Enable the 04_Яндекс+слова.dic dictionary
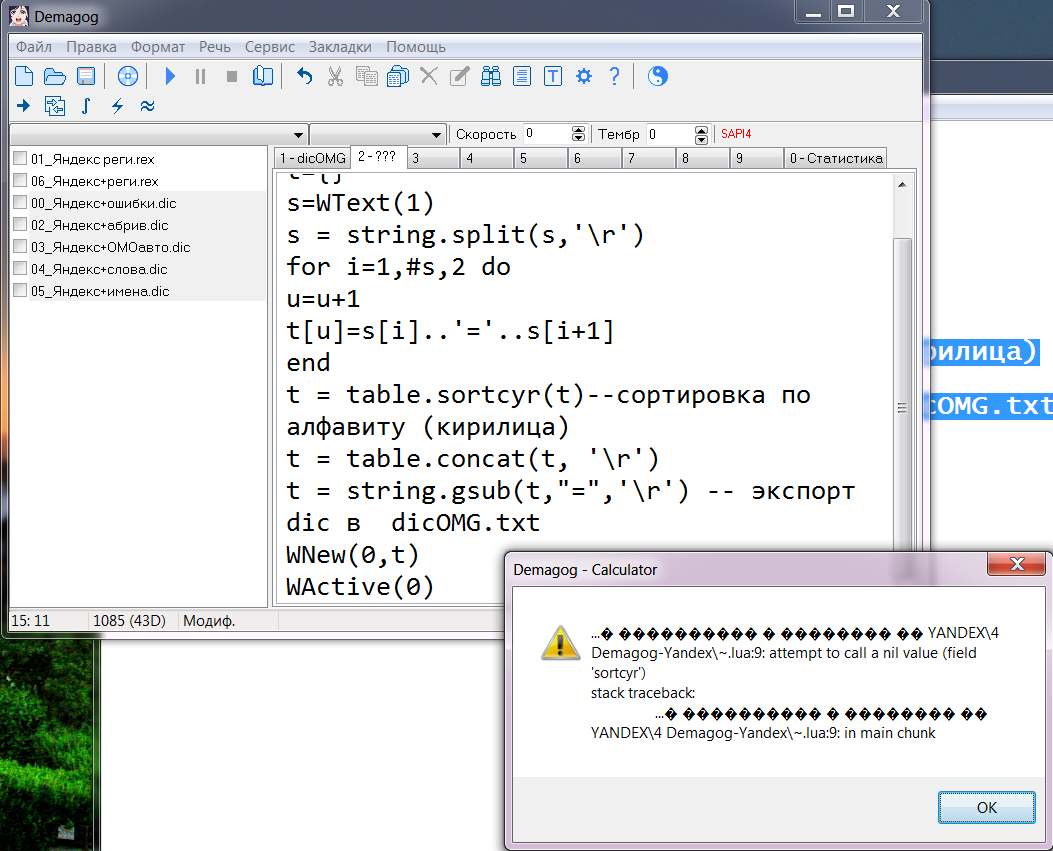This screenshot has width=1053, height=851. pos(20,268)
